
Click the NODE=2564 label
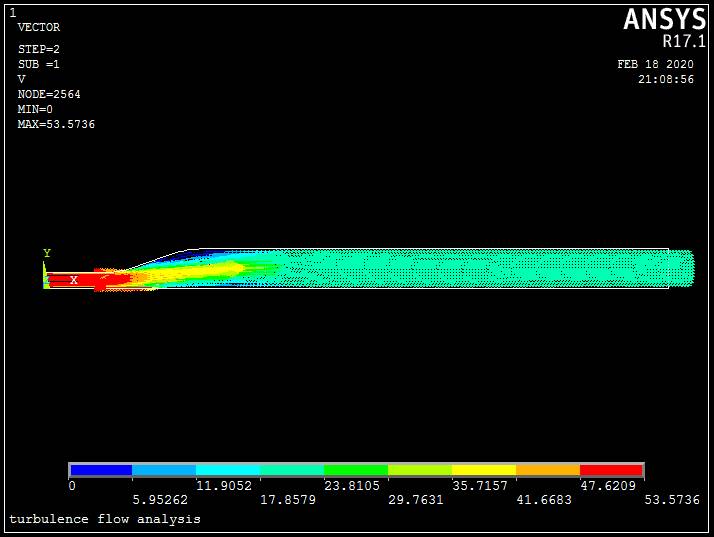49,94
